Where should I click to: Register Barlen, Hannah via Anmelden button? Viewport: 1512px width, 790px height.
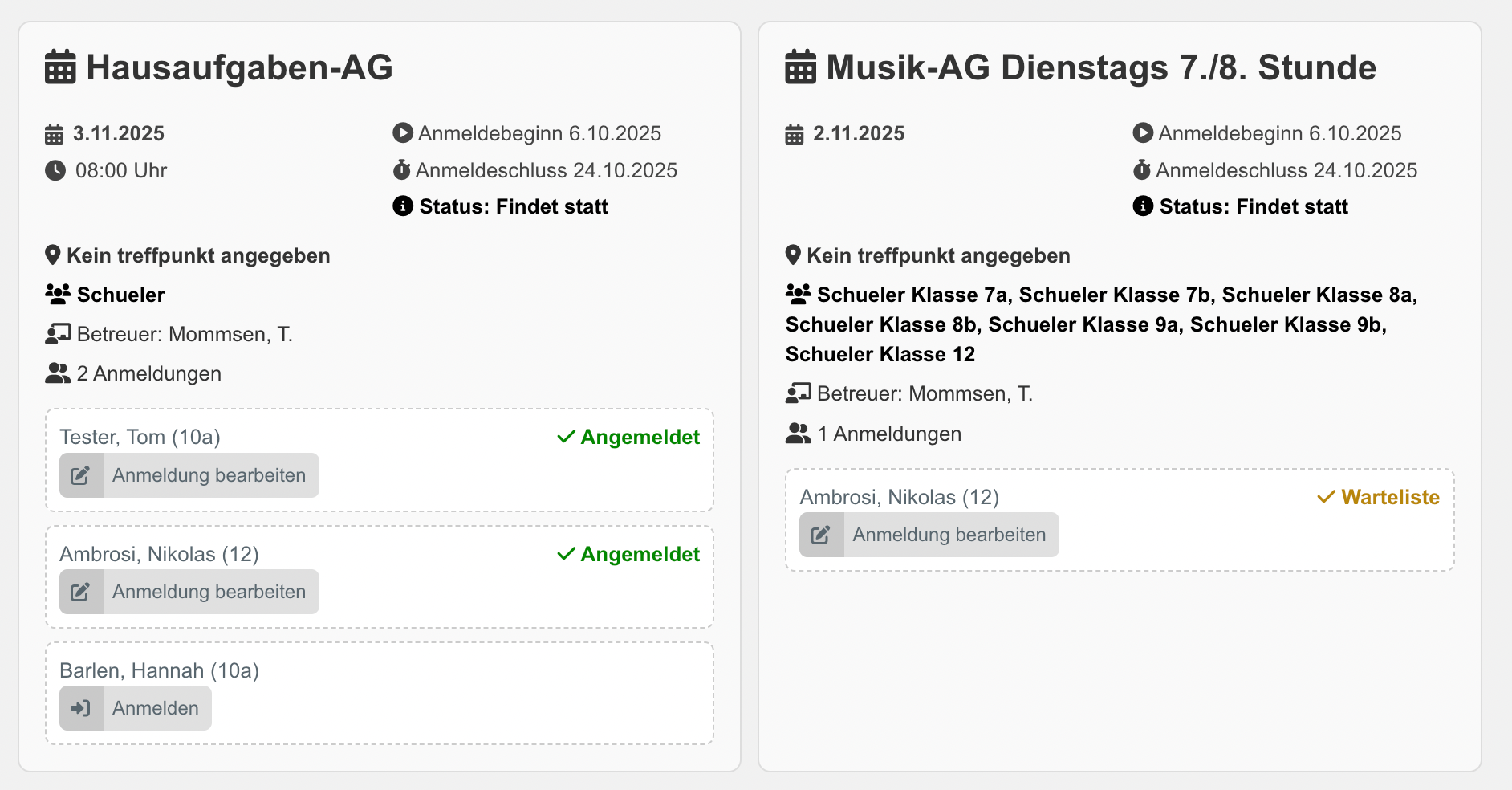tap(136, 708)
